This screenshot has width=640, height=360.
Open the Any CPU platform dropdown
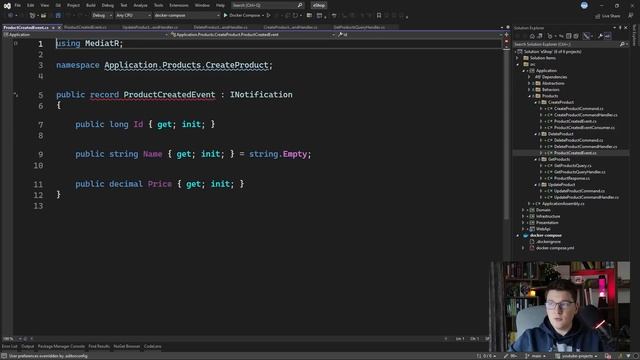(133, 16)
